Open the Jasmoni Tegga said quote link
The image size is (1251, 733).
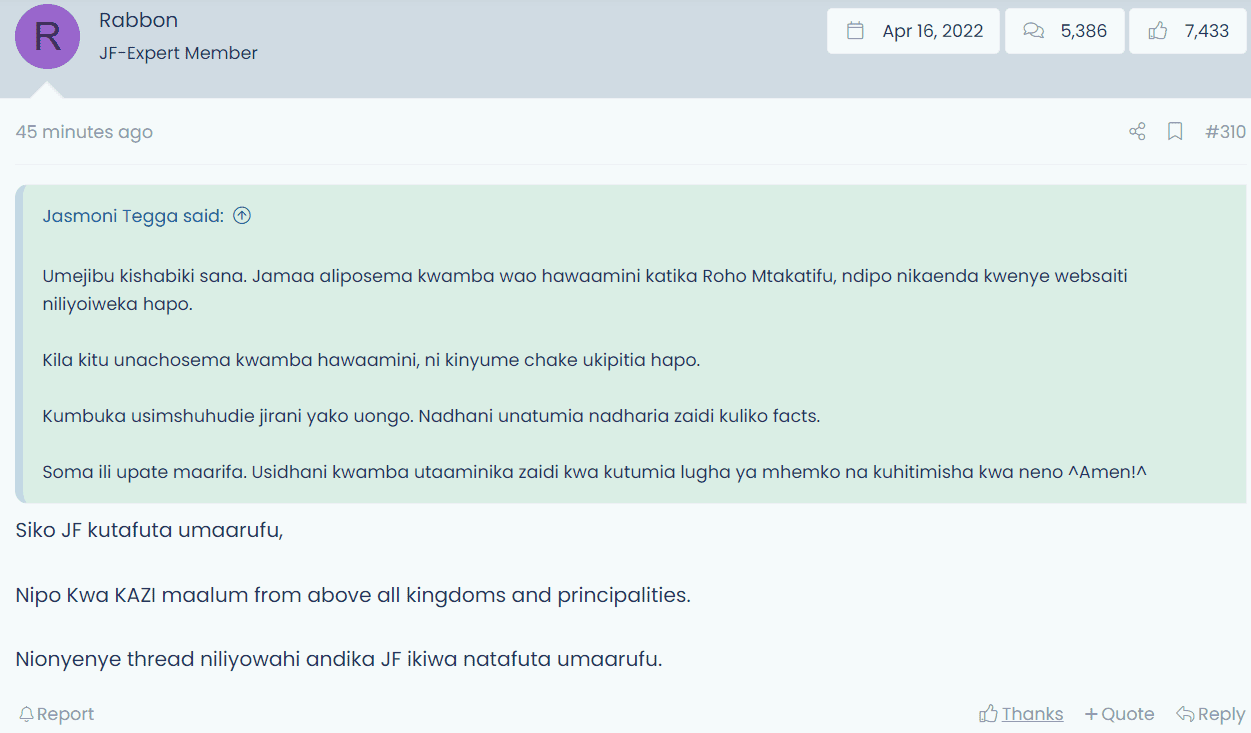133,216
